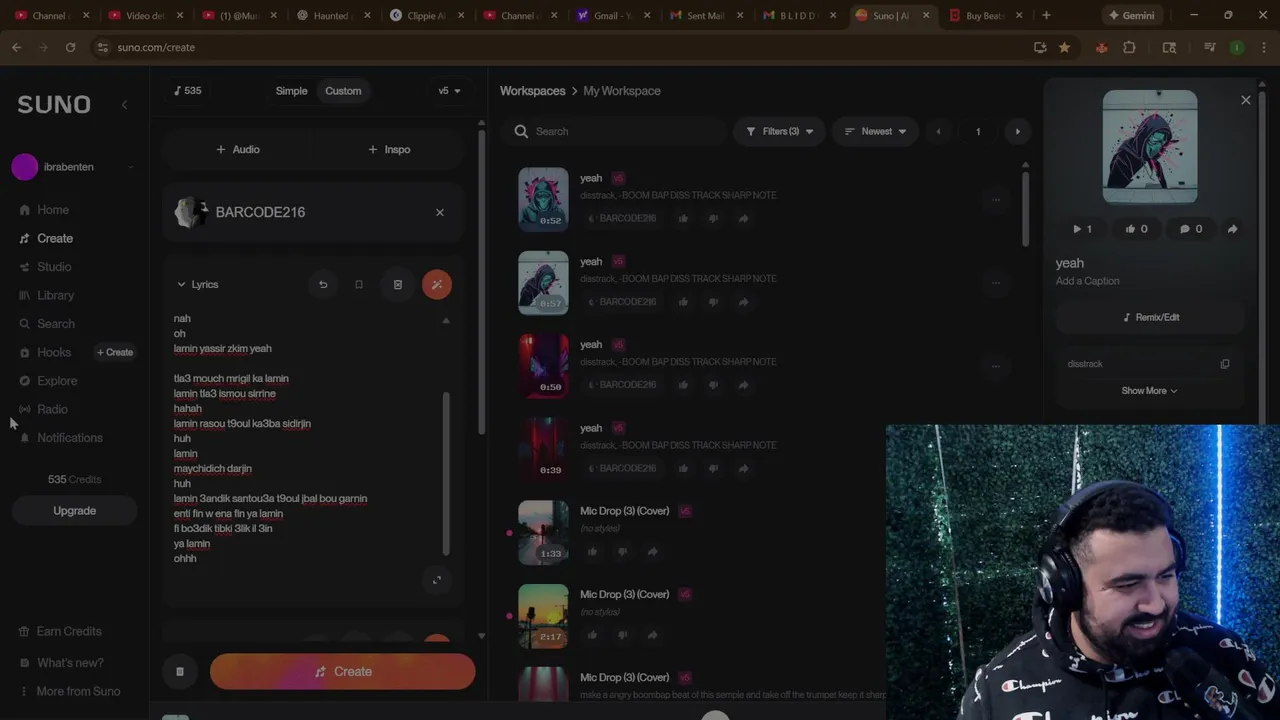Collapse the Lyrics section
This screenshot has width=1280, height=720.
197,285
